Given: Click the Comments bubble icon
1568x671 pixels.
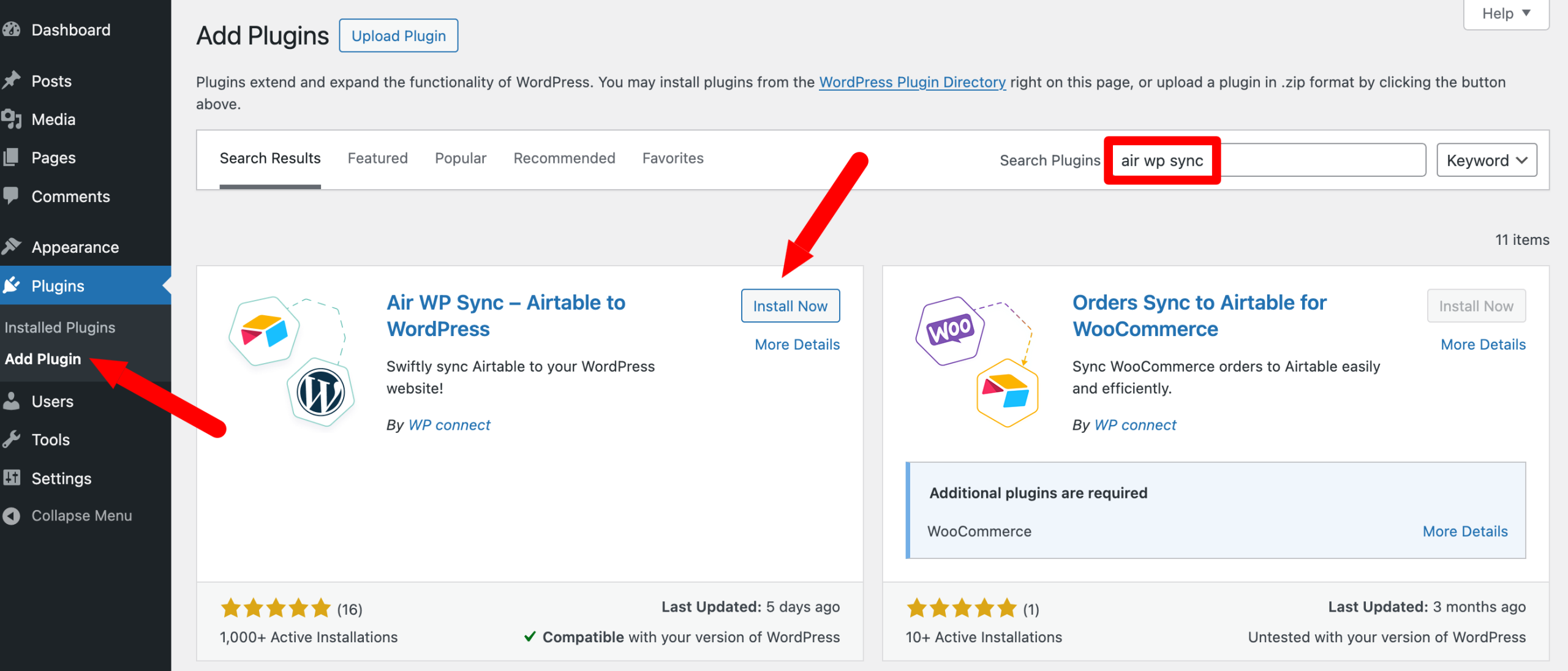Looking at the screenshot, I should pos(11,196).
